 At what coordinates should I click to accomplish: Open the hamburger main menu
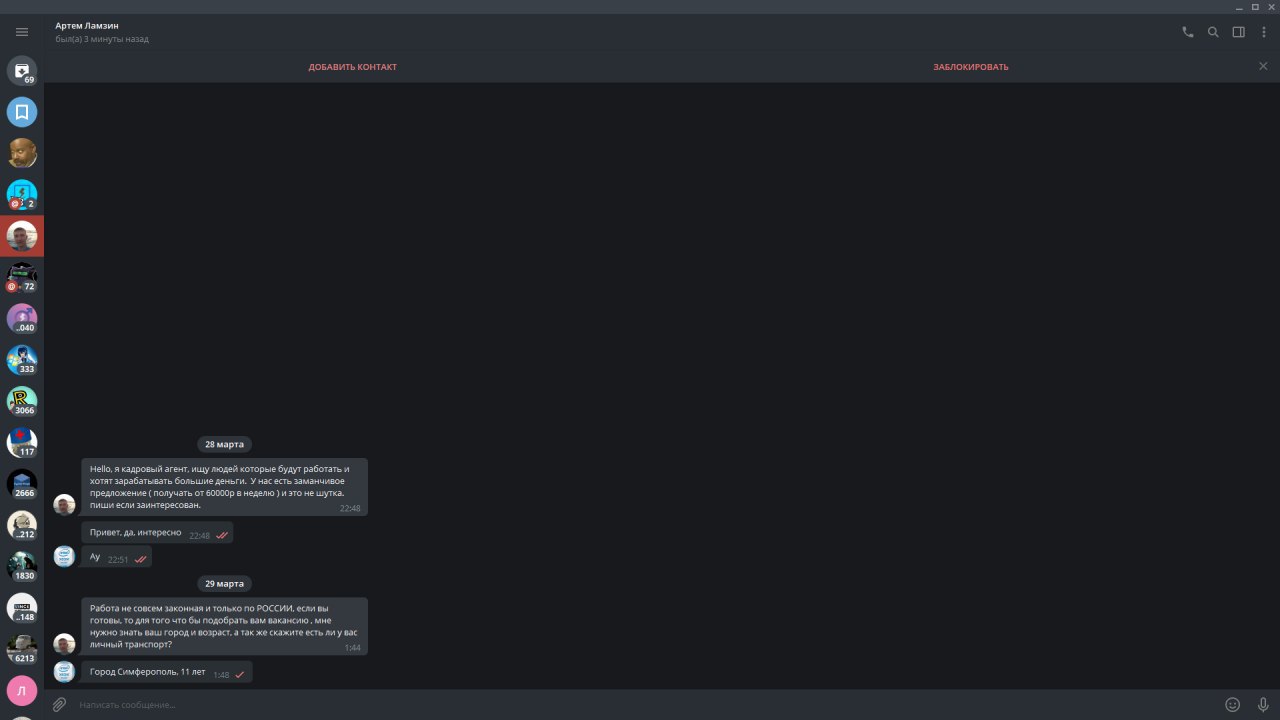22,32
